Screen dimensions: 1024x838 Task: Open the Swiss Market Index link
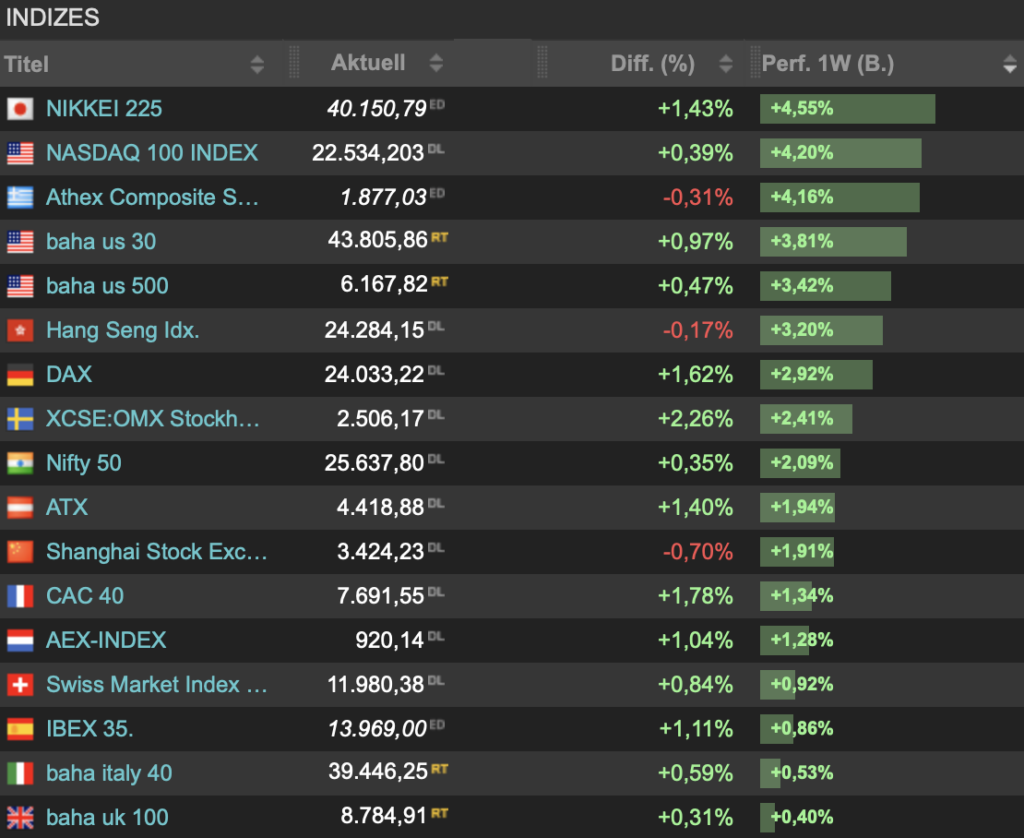pos(157,685)
